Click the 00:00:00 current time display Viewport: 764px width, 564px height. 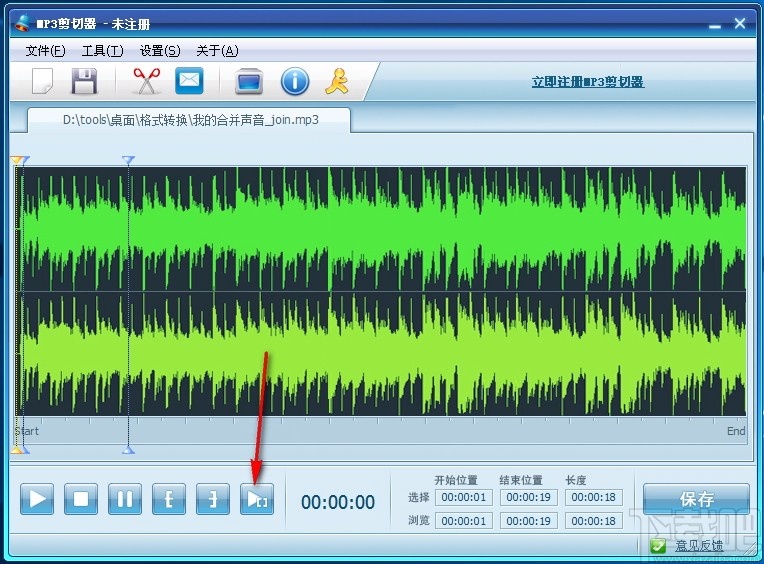pyautogui.click(x=338, y=502)
